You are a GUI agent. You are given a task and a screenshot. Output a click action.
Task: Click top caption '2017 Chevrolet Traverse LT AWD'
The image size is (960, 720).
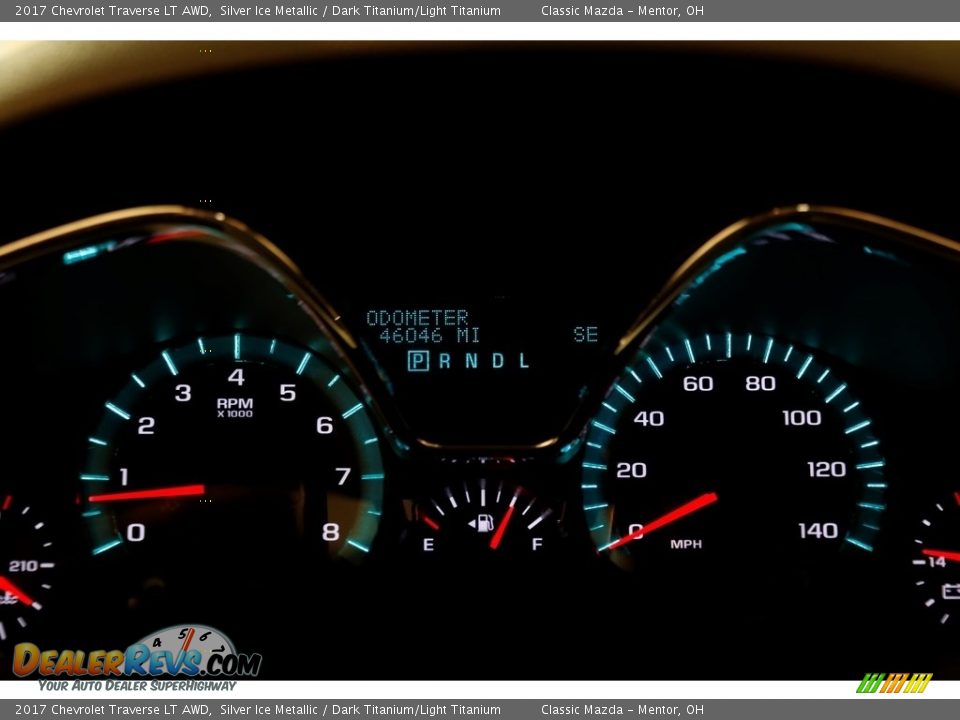pyautogui.click(x=112, y=11)
